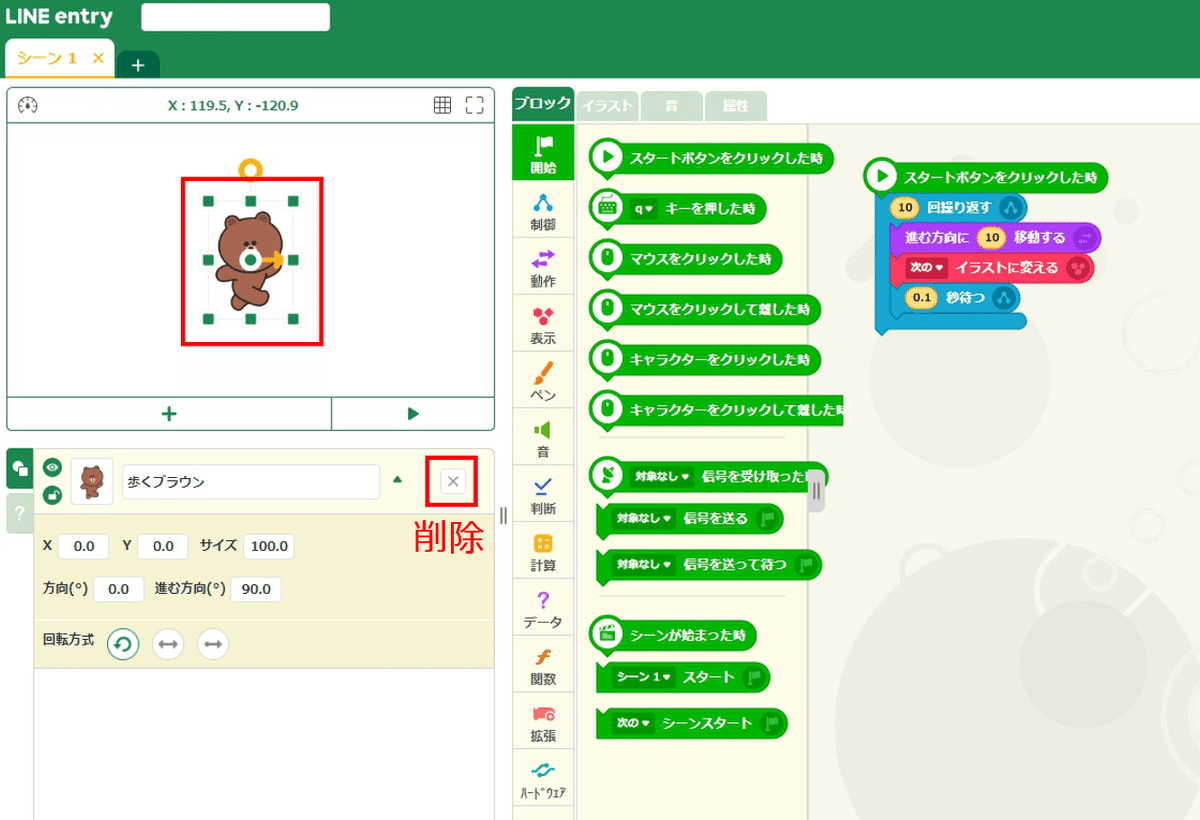Select the データ block category
Image resolution: width=1200 pixels, height=820 pixels.
543,610
